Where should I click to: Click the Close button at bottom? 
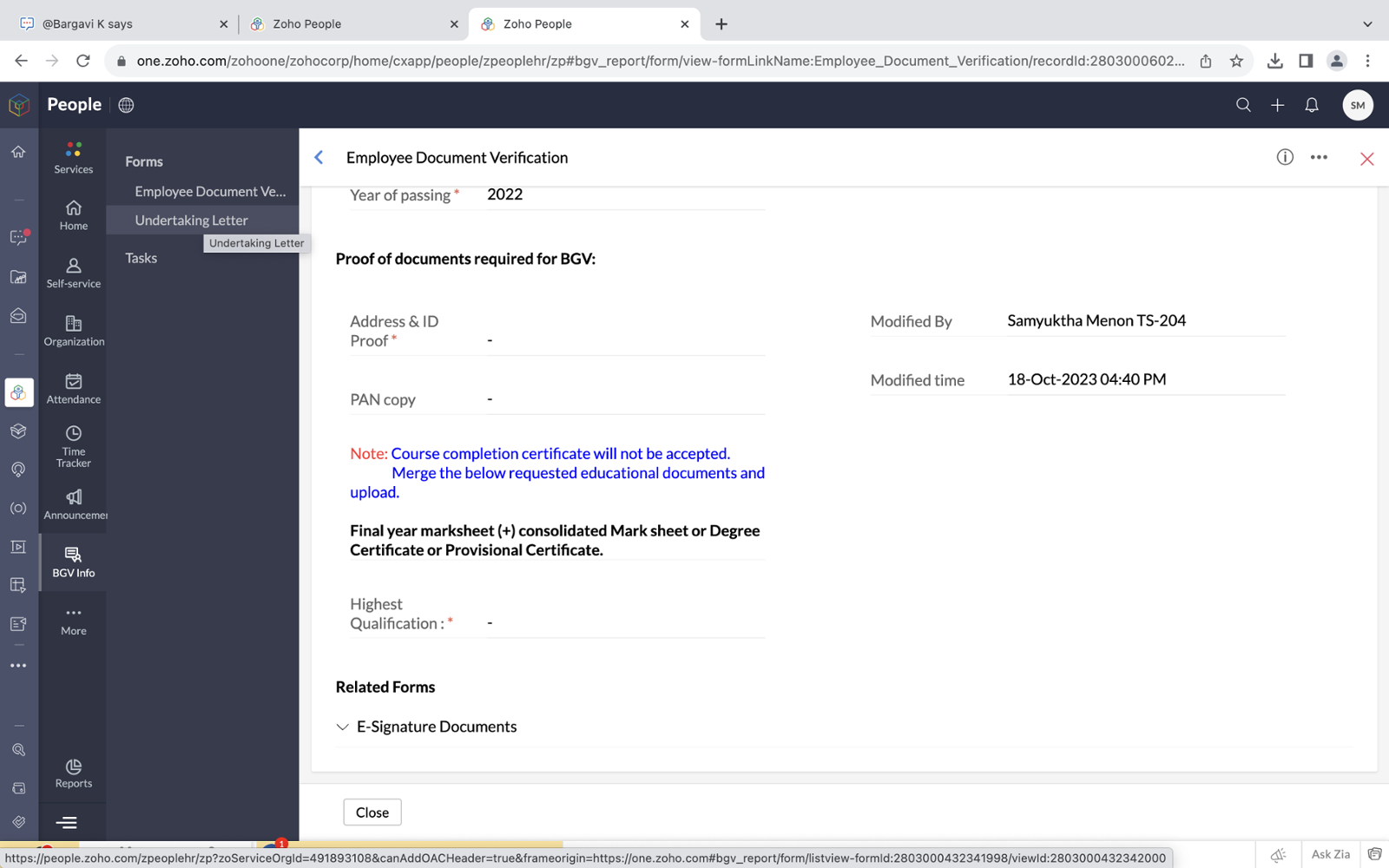372,812
